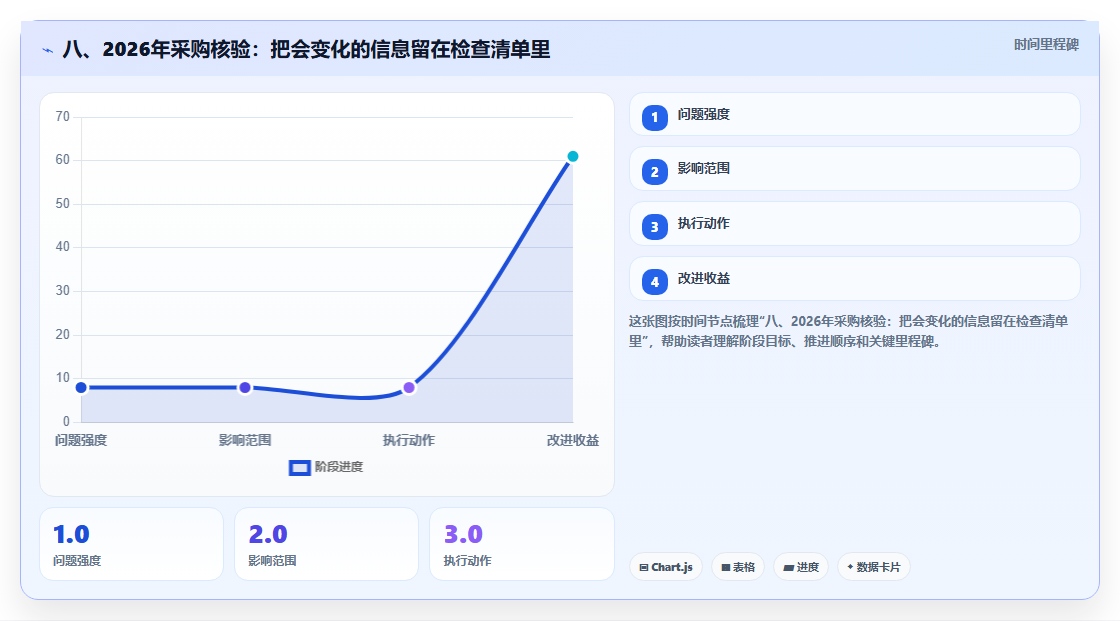Screen dimensions: 1120x621
Task: Select the 影响范围 data point on the chart
Action: coord(245,387)
